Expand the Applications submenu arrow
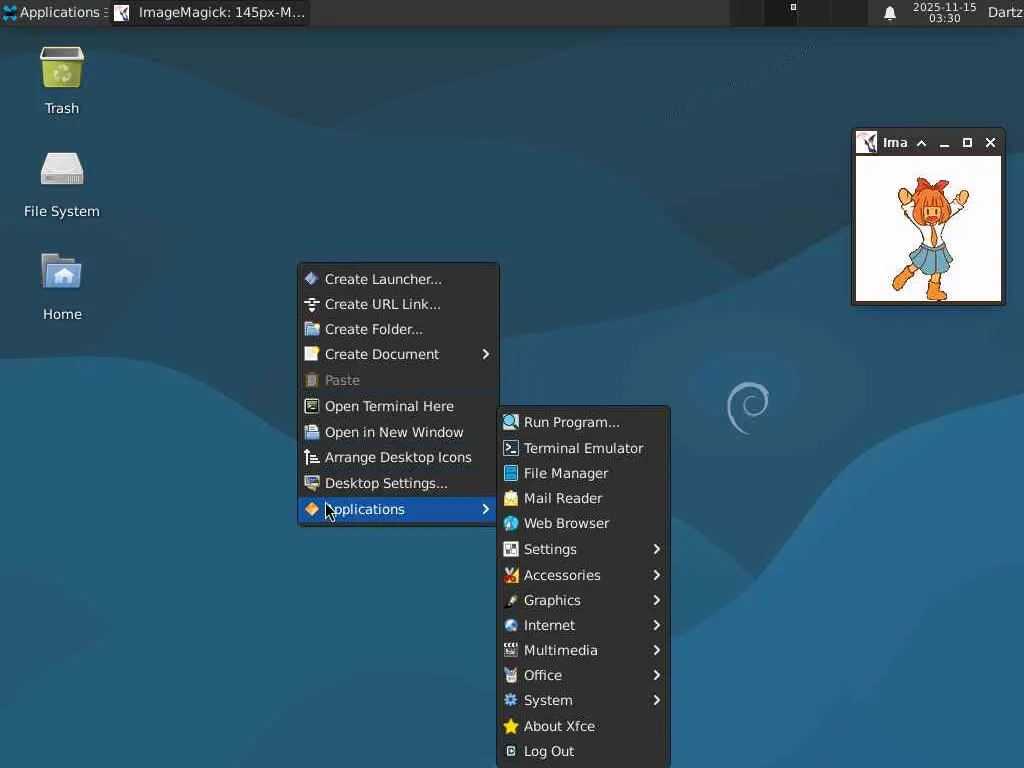Screen dimensions: 1024x768 pos(485,509)
